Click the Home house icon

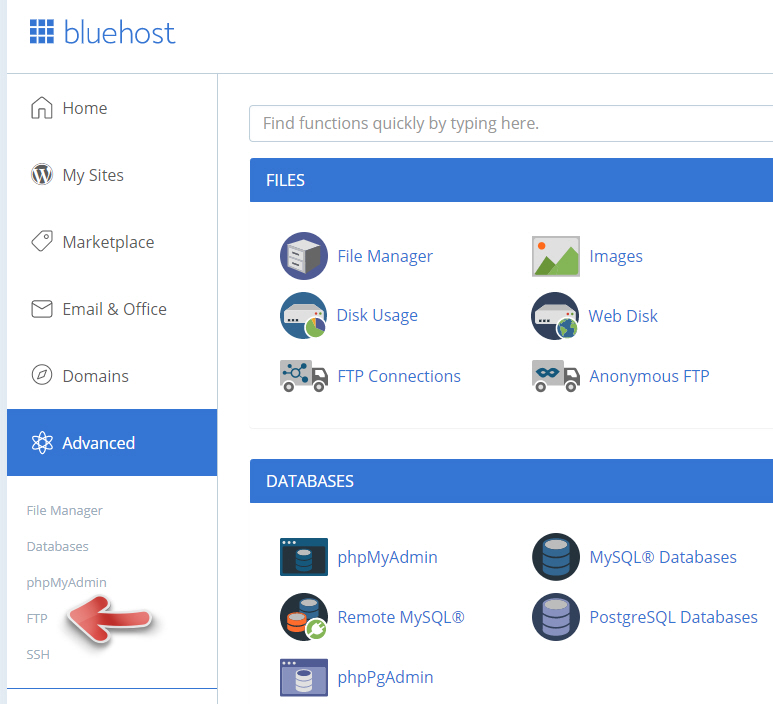[x=42, y=107]
